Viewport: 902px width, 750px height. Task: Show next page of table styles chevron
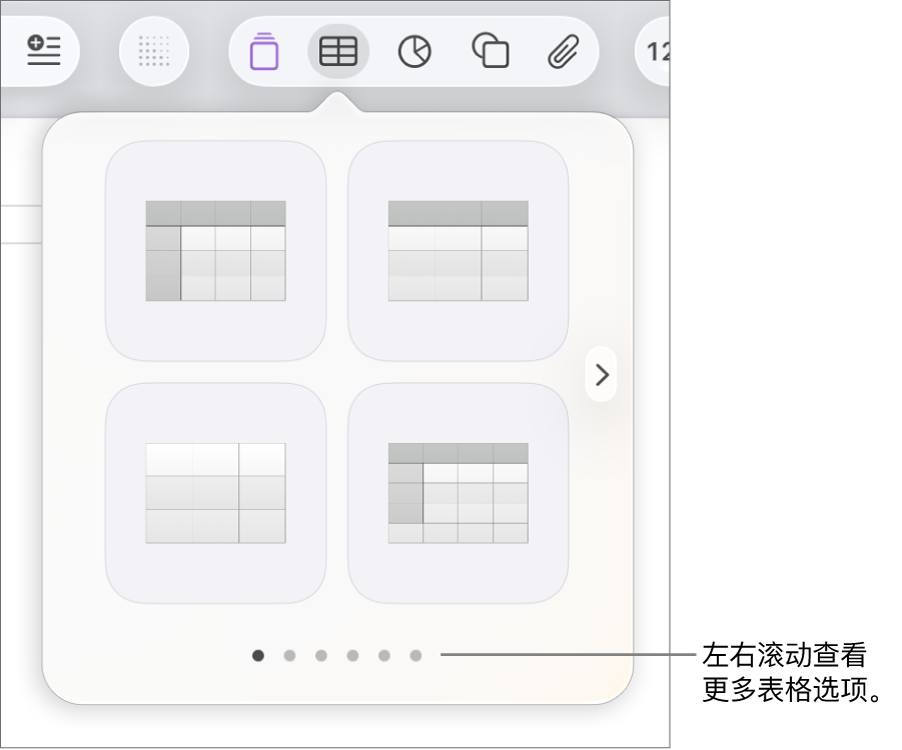(601, 375)
